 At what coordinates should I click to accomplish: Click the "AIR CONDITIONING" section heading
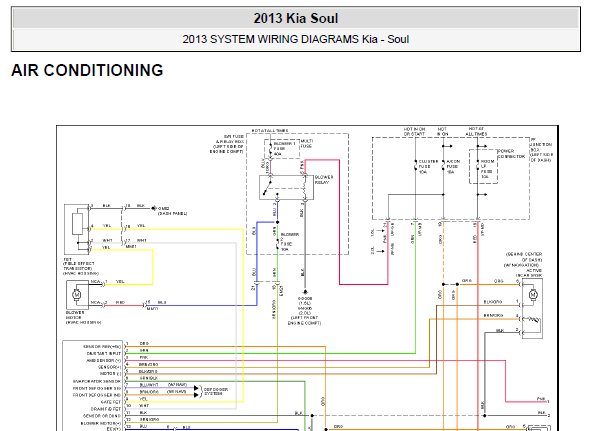(x=87, y=70)
